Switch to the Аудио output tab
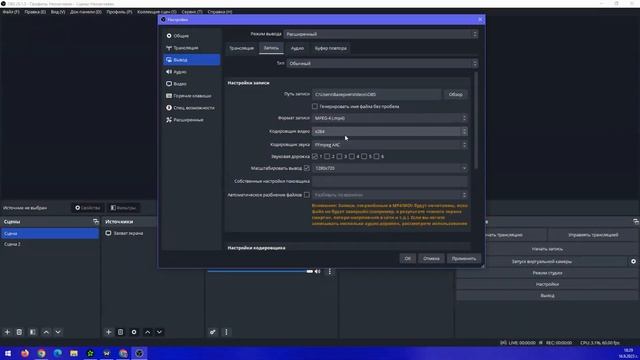This screenshot has height=360, width=640. 297,48
